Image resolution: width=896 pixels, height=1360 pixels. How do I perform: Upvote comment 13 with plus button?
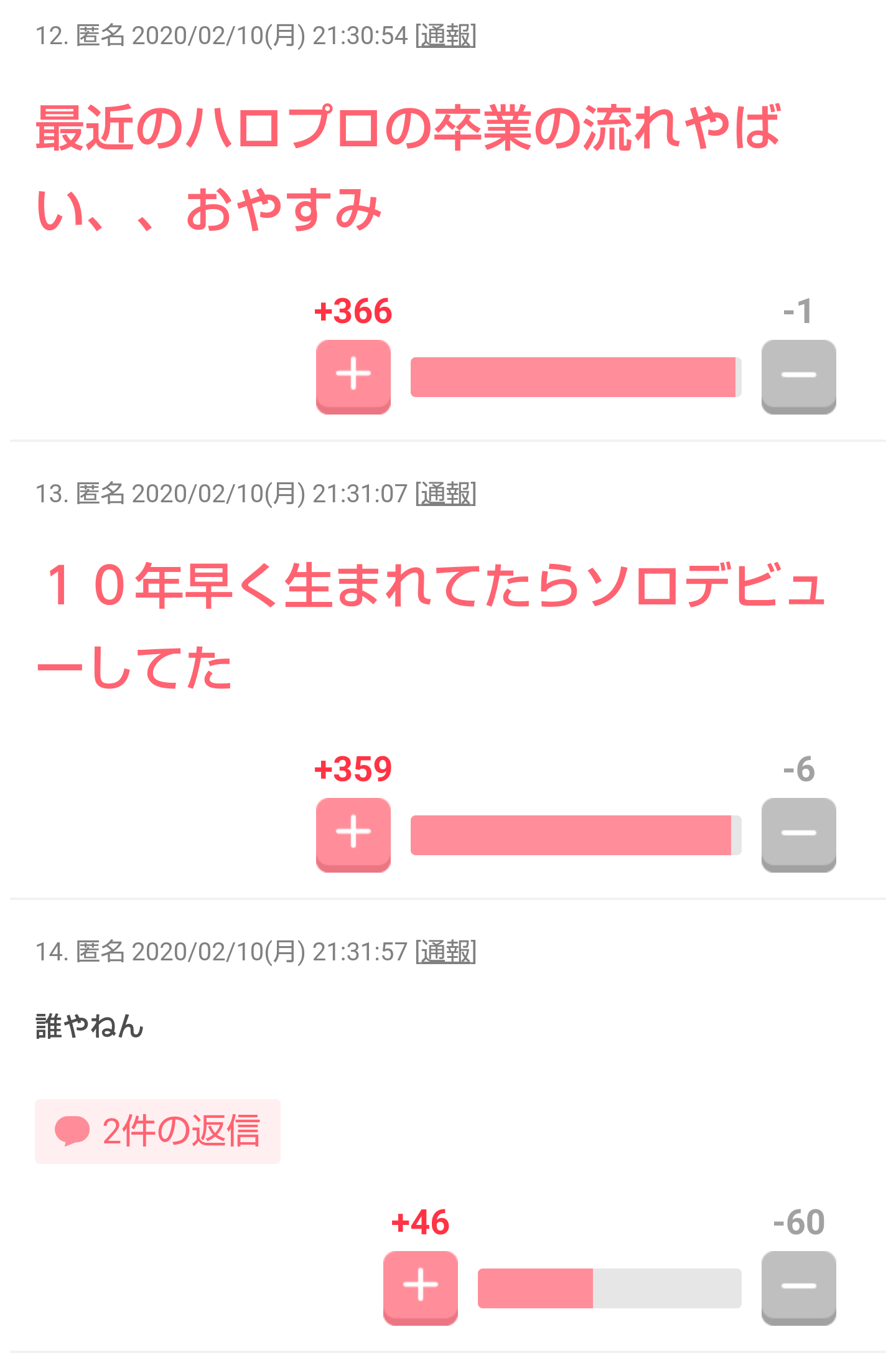tap(353, 835)
